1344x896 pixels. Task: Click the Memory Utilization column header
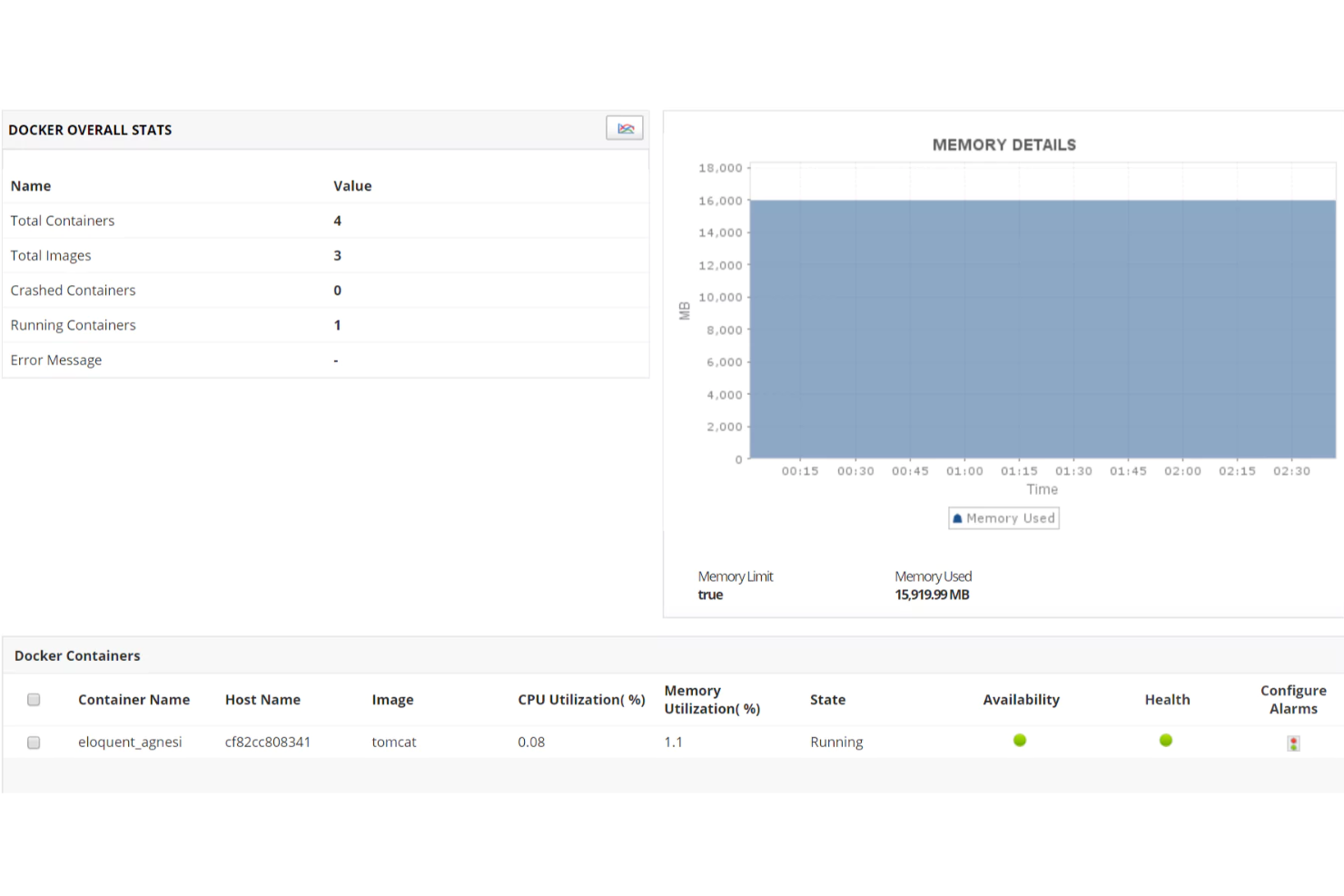712,699
